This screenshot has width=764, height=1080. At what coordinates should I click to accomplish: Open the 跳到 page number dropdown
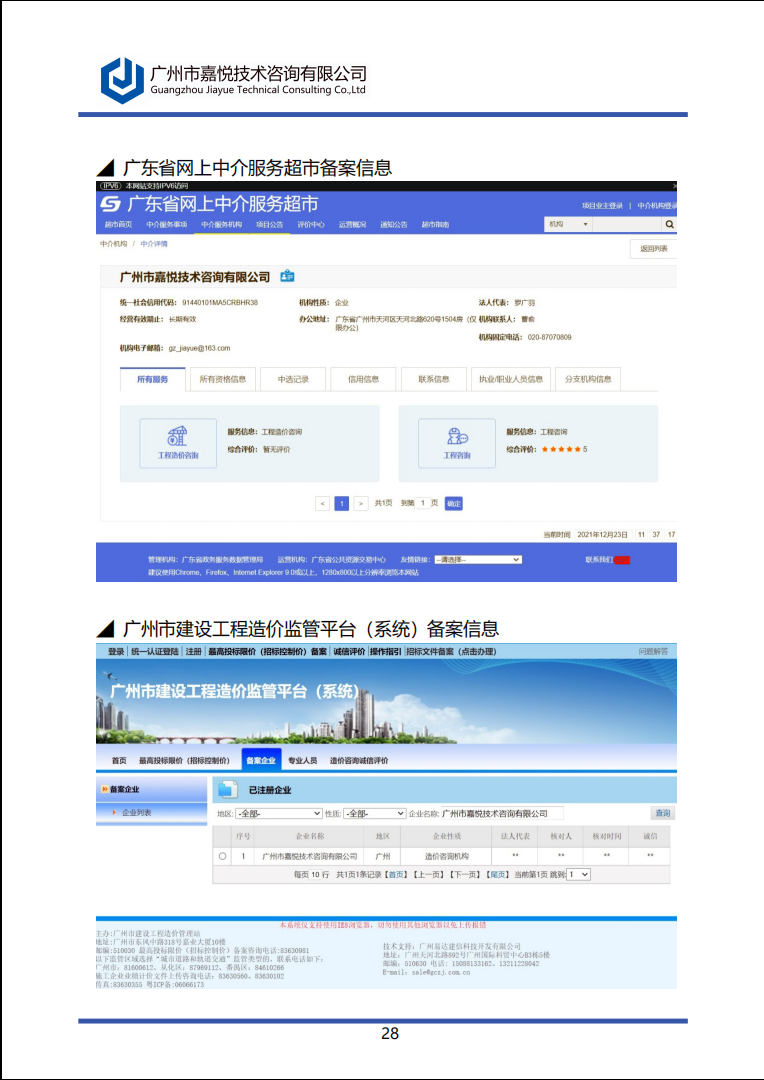579,874
